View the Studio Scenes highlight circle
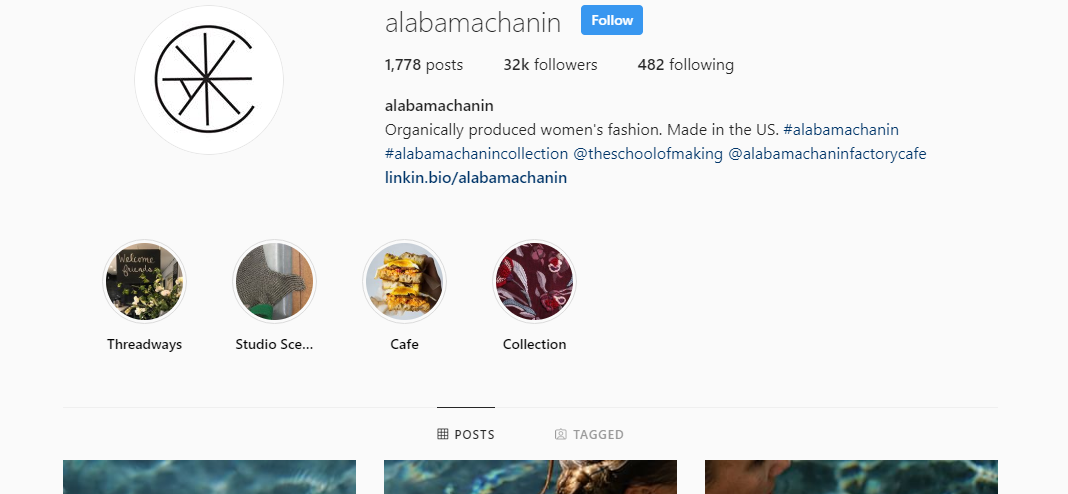Image resolution: width=1068 pixels, height=494 pixels. tap(274, 282)
